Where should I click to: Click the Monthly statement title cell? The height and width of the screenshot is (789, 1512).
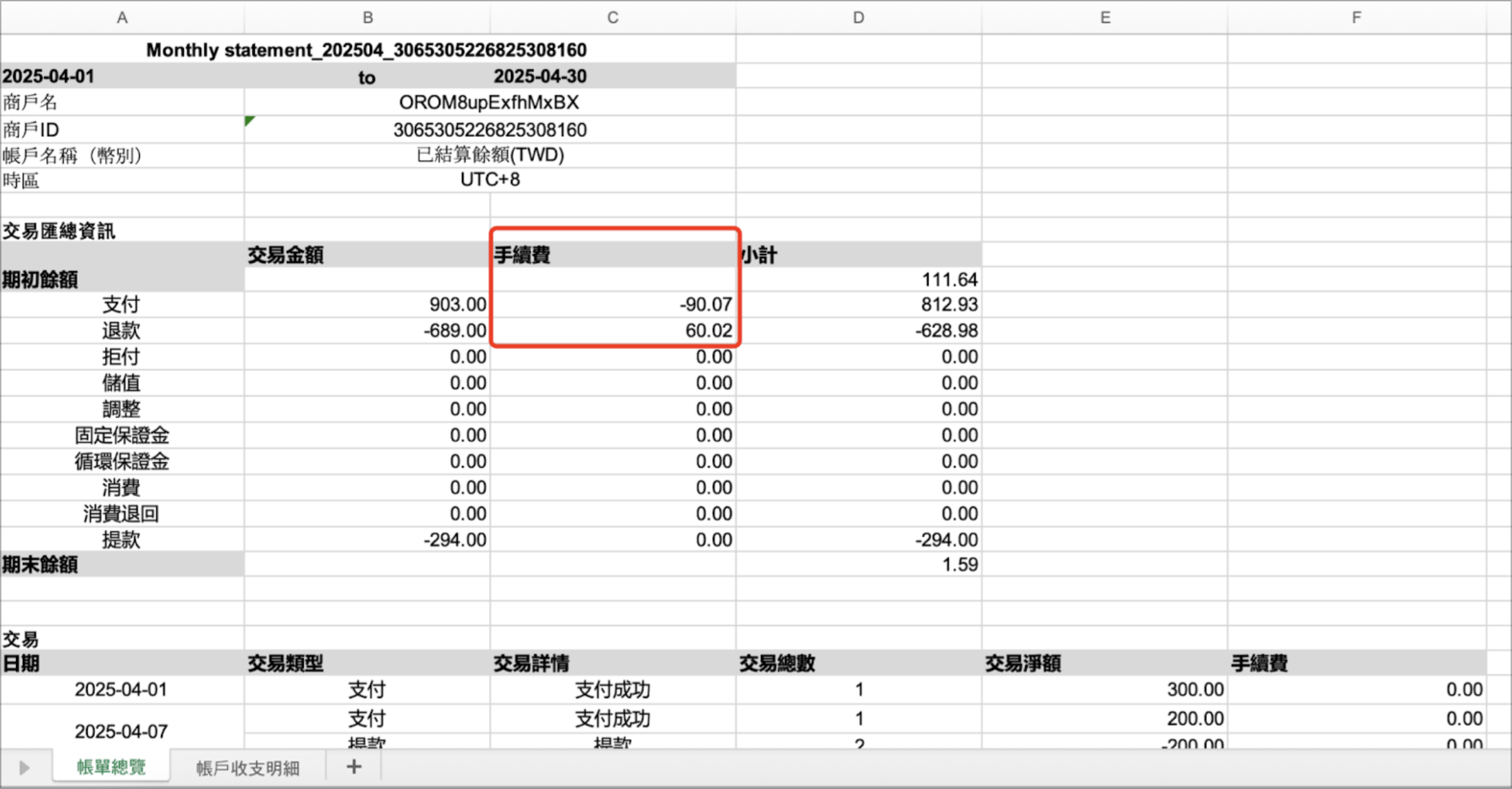[x=367, y=50]
